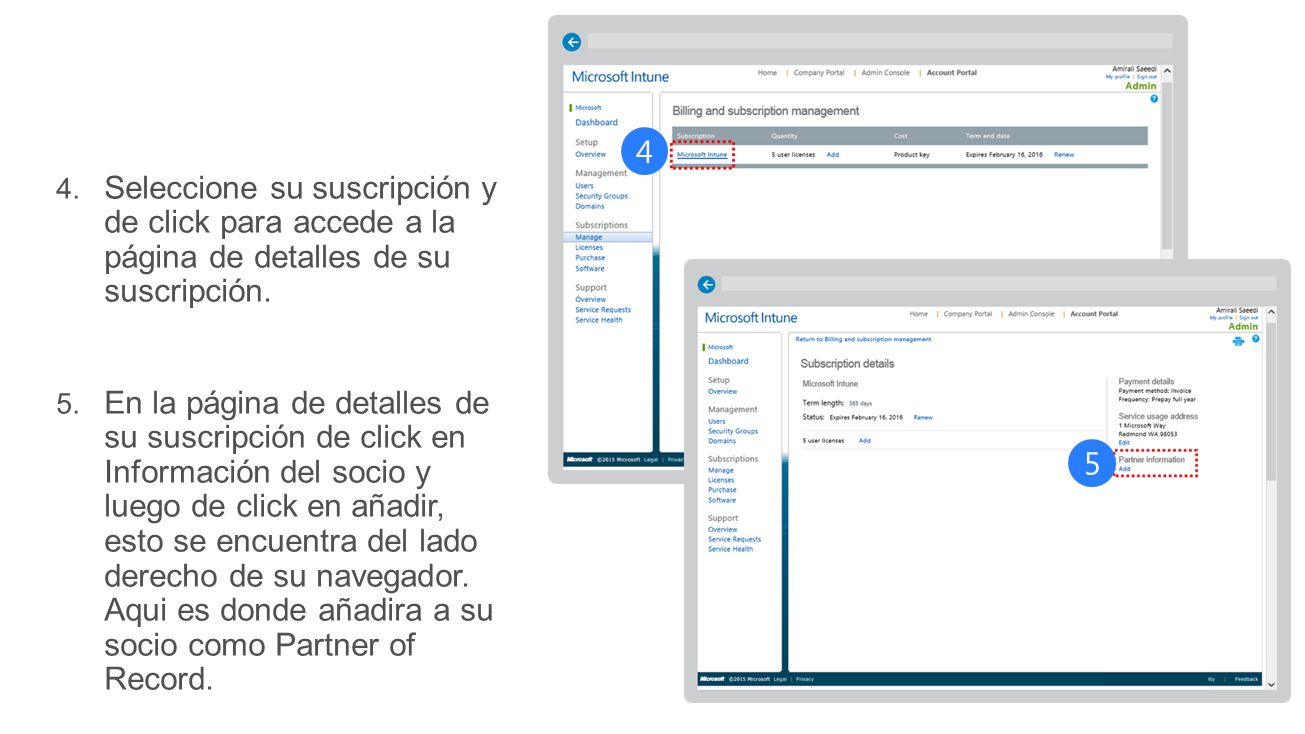Click scroll-up arrow in Subscription details window
The height and width of the screenshot is (734, 1305).
pyautogui.click(x=1271, y=313)
